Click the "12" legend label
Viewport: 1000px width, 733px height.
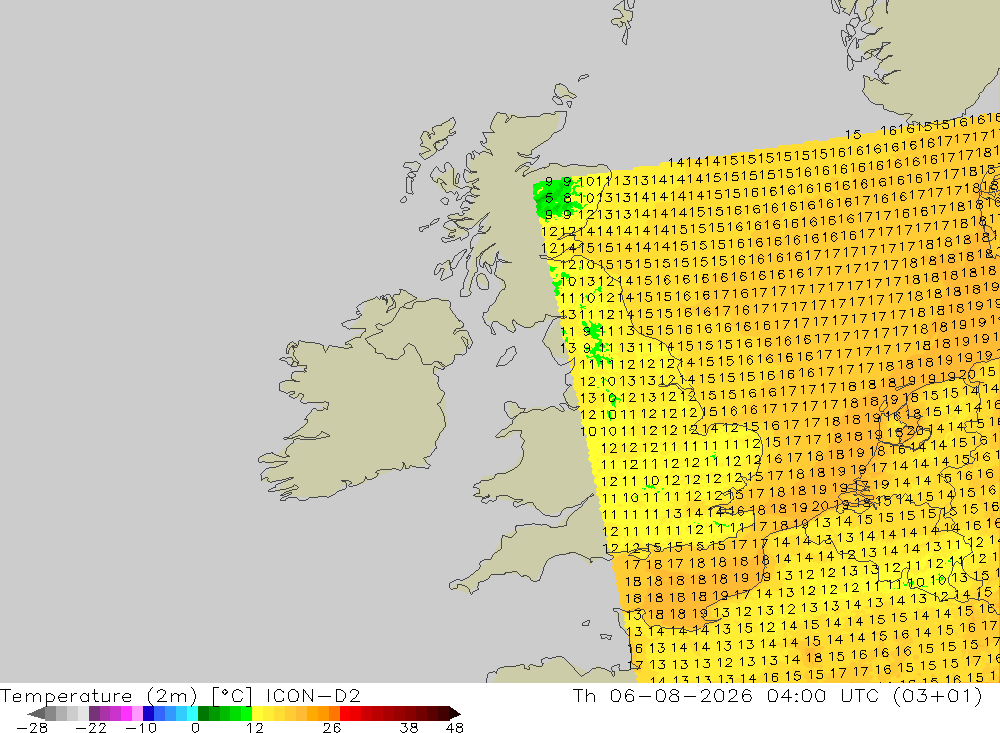pos(255,727)
